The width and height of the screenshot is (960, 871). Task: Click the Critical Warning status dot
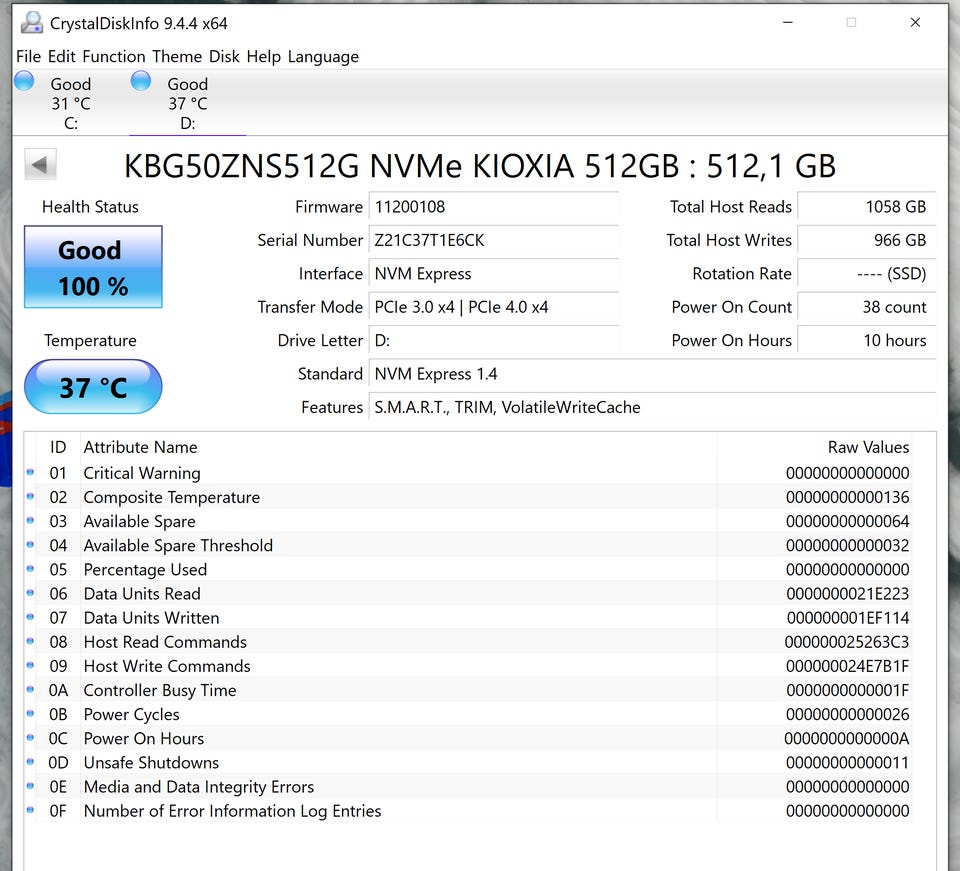tap(30, 473)
